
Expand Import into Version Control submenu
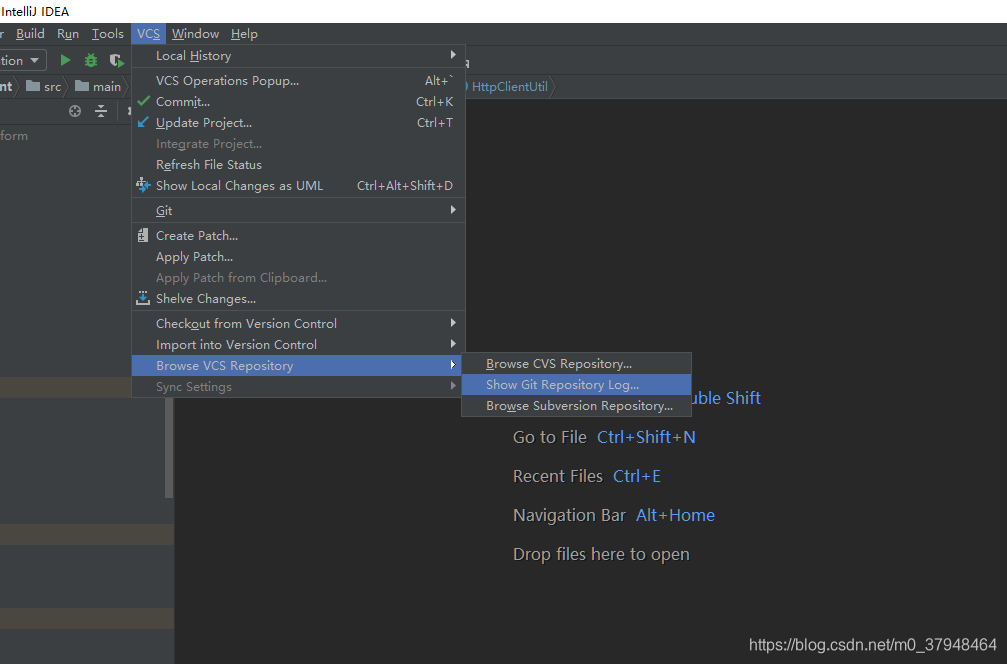point(298,345)
